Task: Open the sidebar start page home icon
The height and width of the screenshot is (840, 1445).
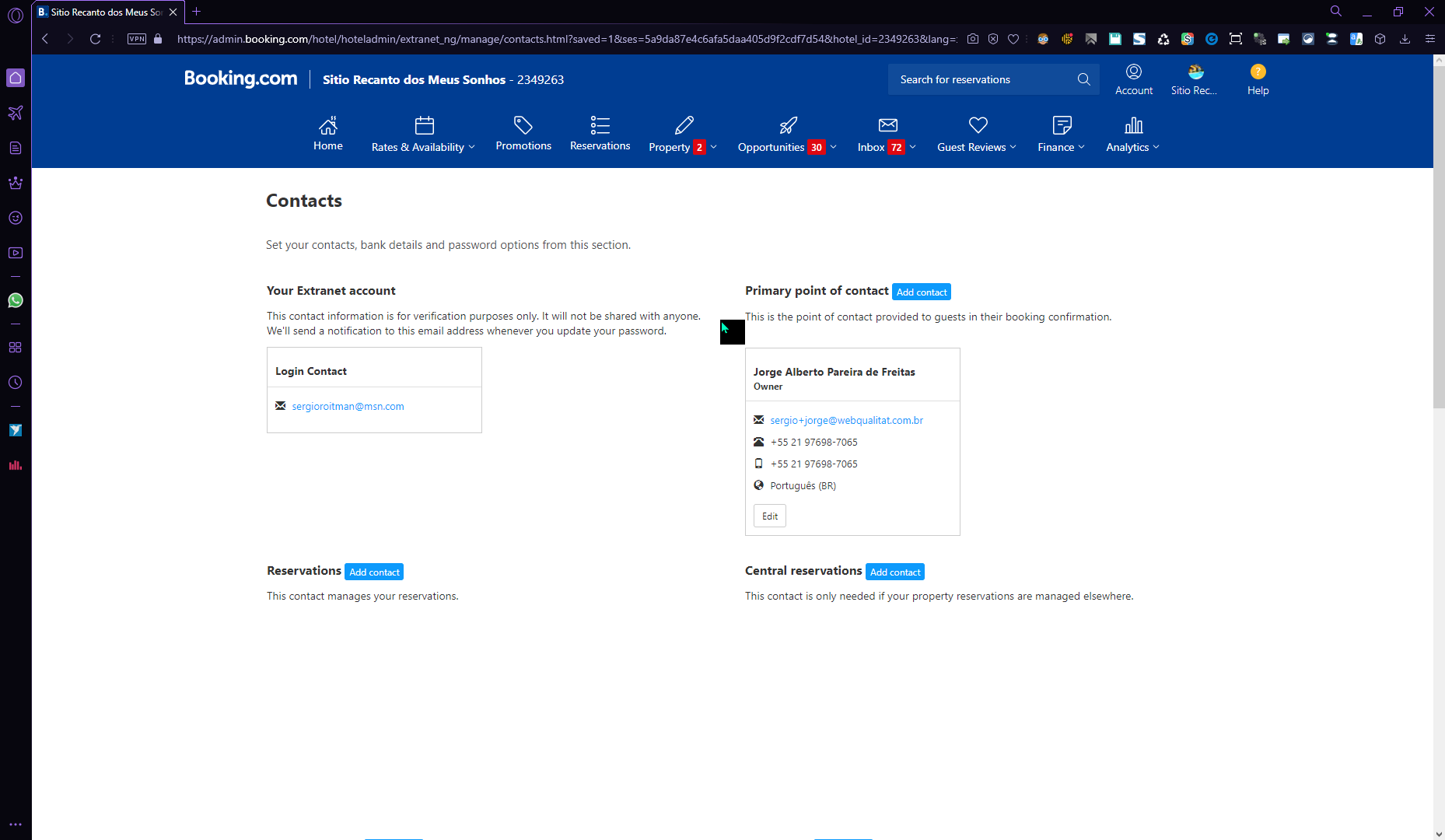Action: click(16, 78)
